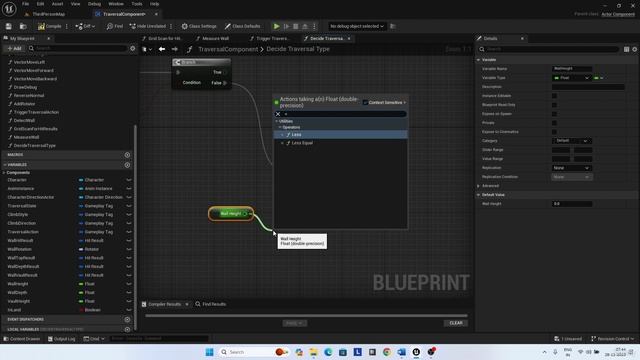Screen dimensions: 640x360
Task: Open the debug object selector dropdown
Action: [357, 26]
